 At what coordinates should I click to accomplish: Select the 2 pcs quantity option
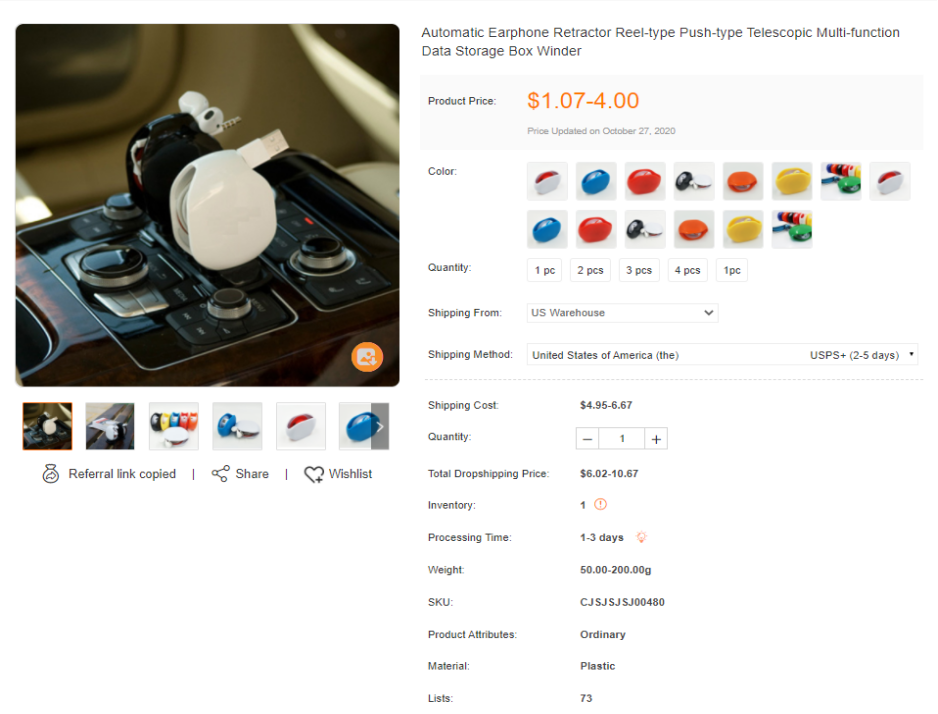coord(590,270)
